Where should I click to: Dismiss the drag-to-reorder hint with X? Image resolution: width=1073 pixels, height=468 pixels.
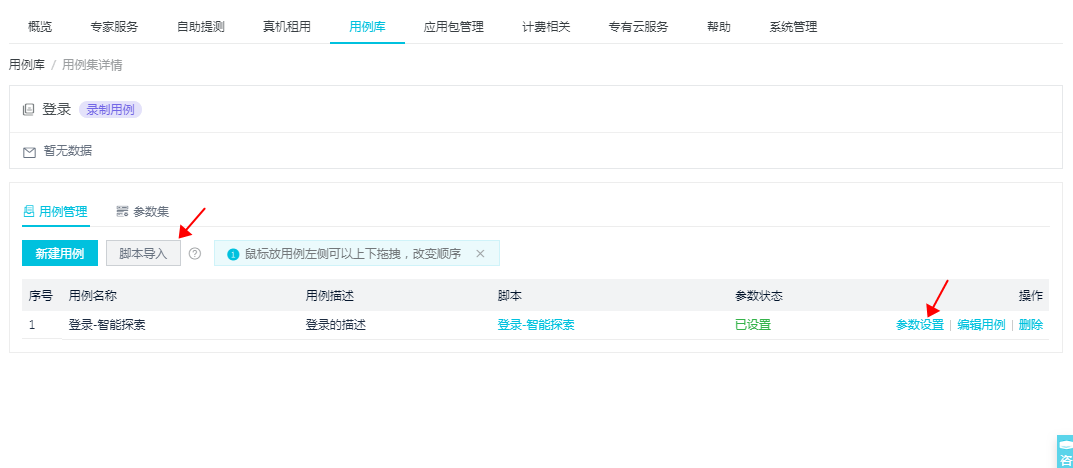pos(480,254)
